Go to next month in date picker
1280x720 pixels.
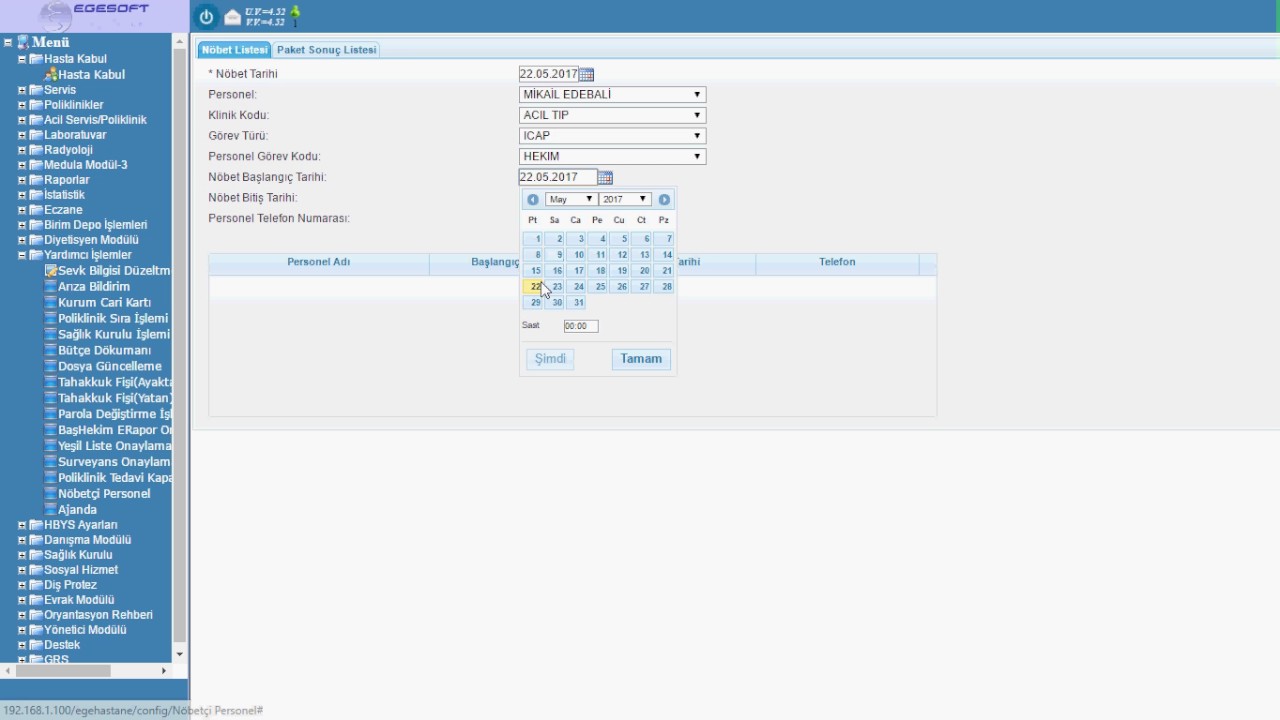pos(664,199)
